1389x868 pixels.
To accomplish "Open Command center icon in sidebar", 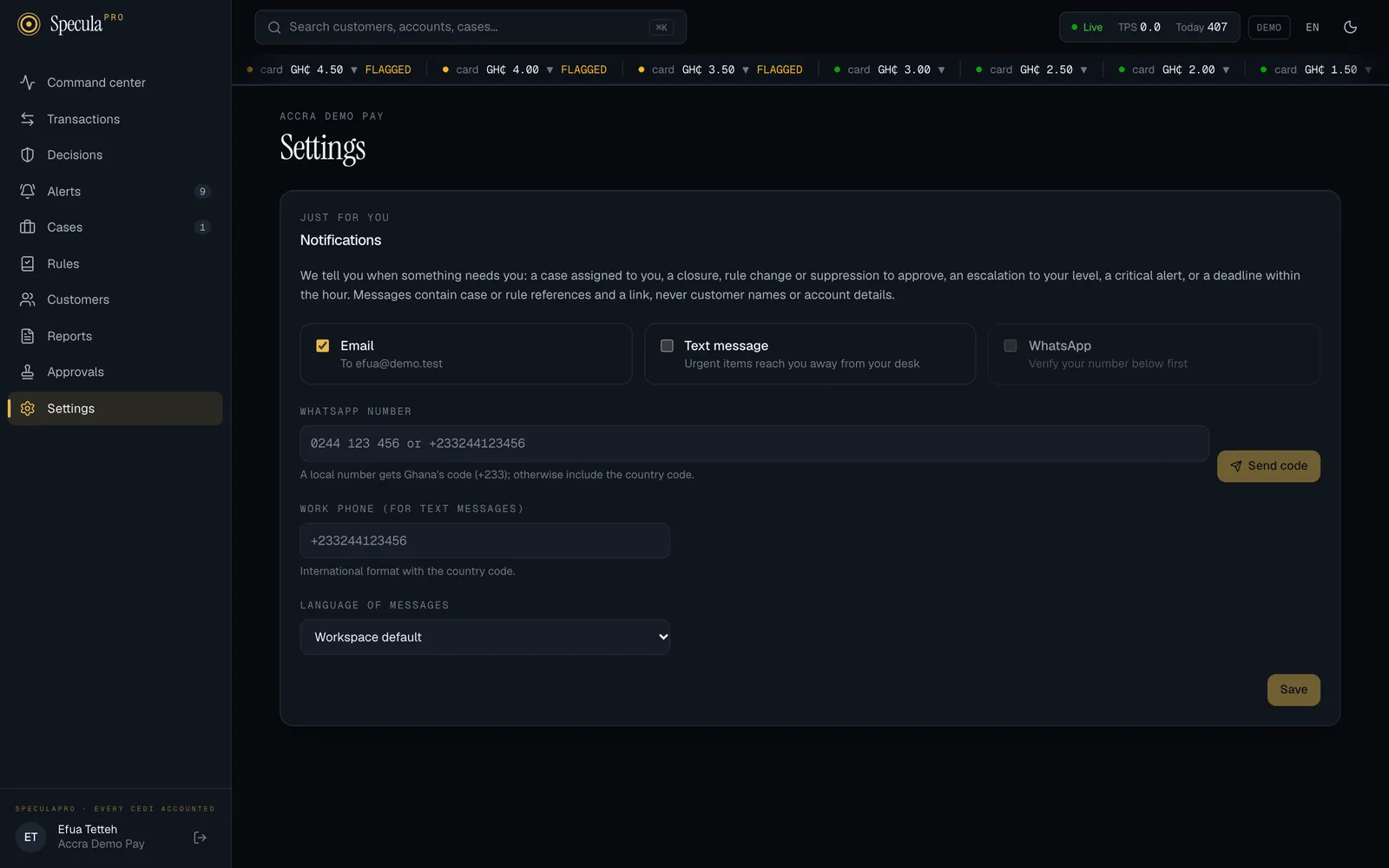I will [x=28, y=82].
